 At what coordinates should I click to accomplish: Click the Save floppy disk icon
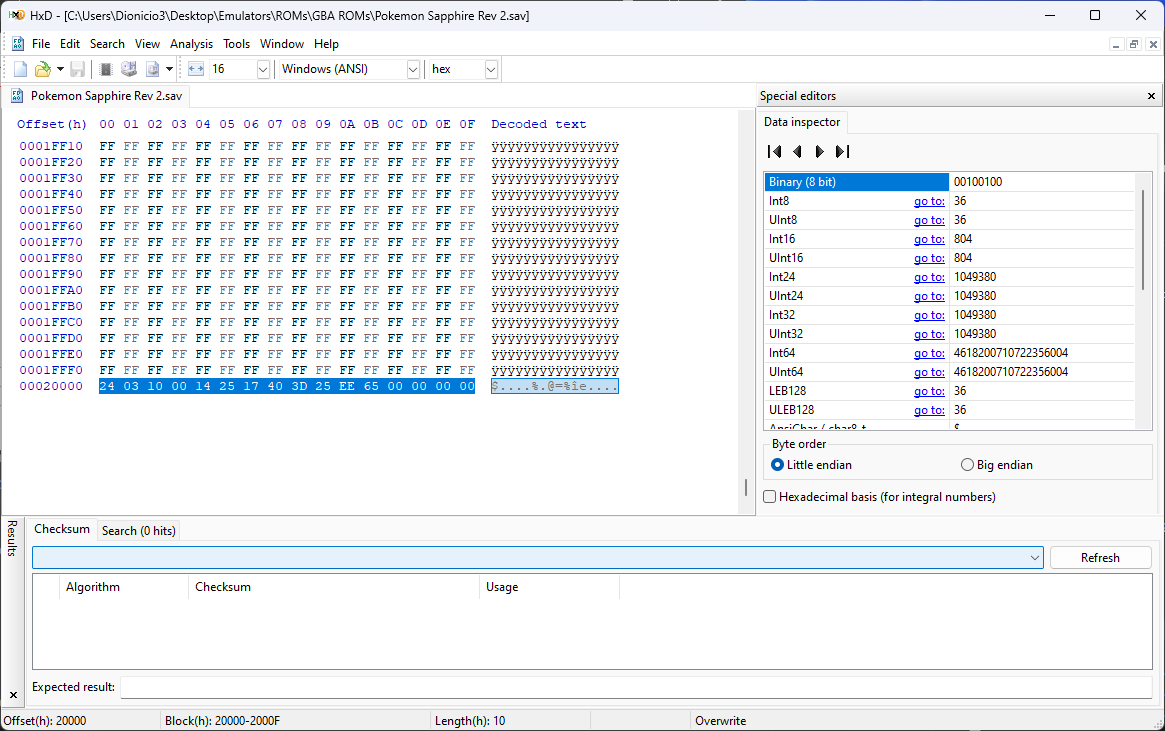tap(77, 69)
